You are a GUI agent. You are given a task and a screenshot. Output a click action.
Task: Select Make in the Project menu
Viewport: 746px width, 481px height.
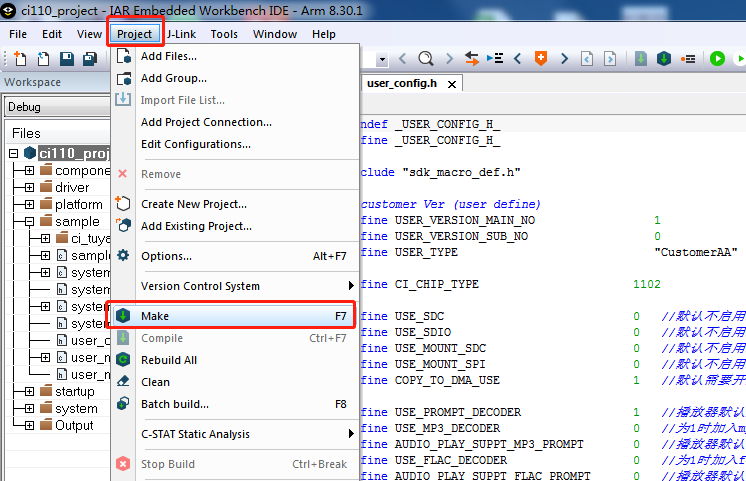pos(235,316)
